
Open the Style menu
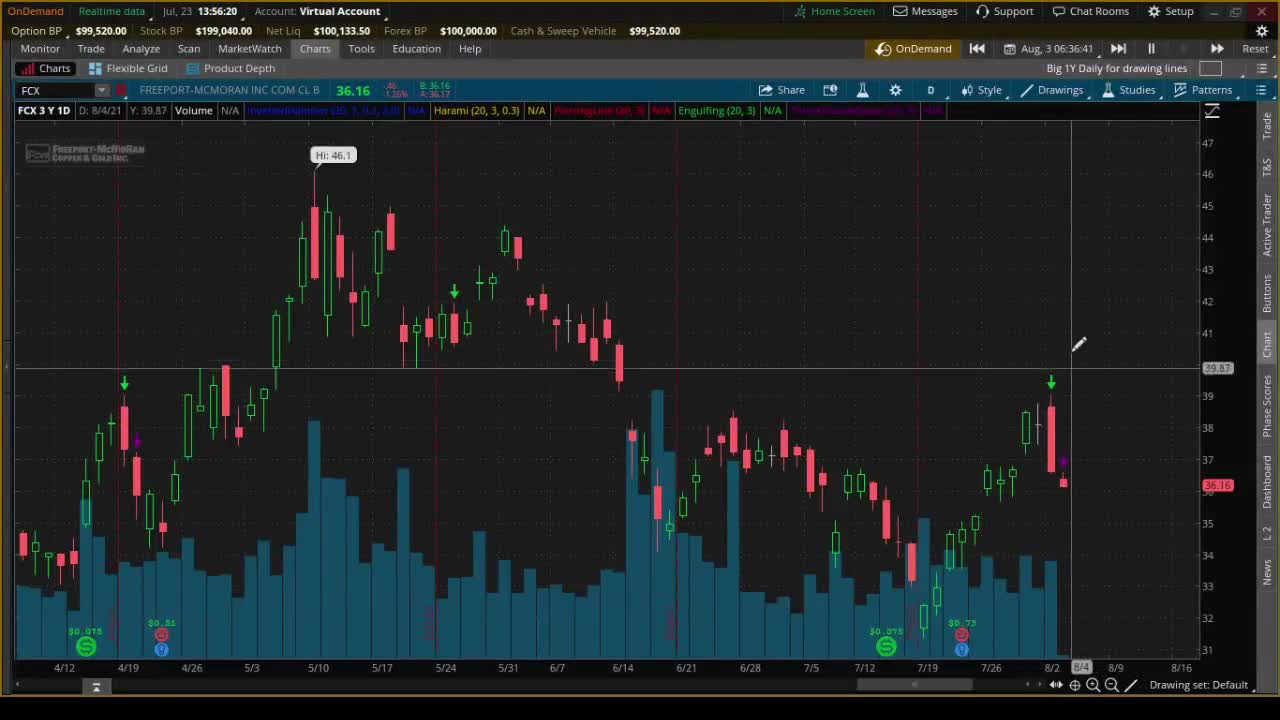tap(981, 90)
